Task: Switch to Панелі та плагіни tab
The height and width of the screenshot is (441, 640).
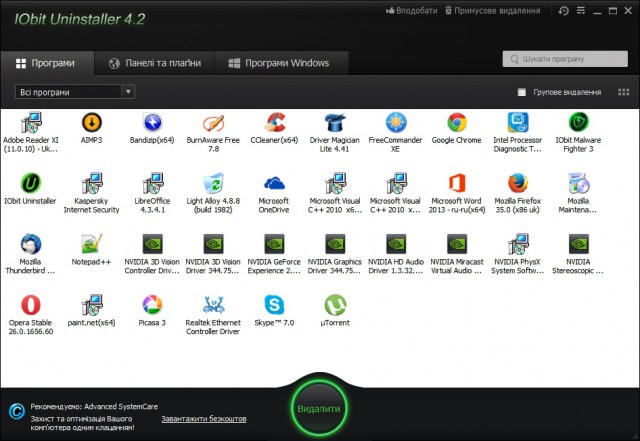Action: [x=154, y=63]
